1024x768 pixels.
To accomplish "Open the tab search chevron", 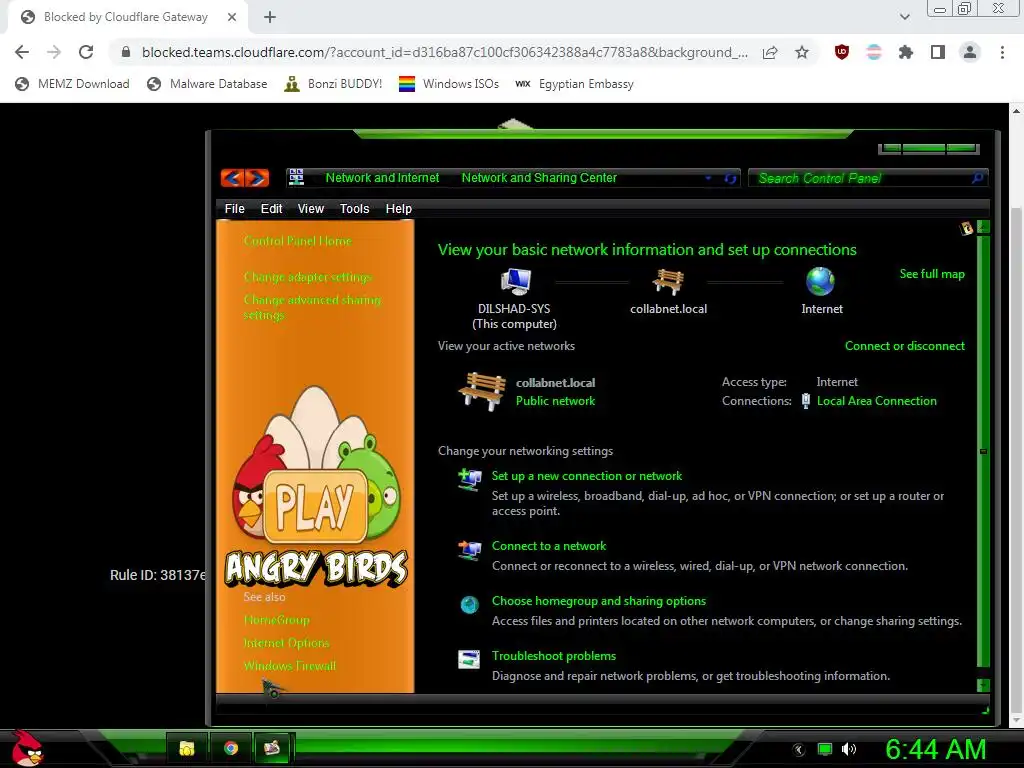I will pyautogui.click(x=904, y=17).
